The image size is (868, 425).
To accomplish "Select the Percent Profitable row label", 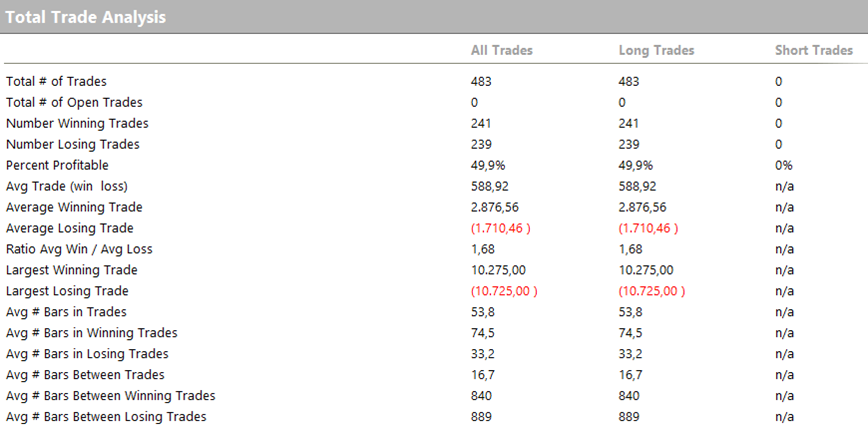I will pyautogui.click(x=57, y=165).
